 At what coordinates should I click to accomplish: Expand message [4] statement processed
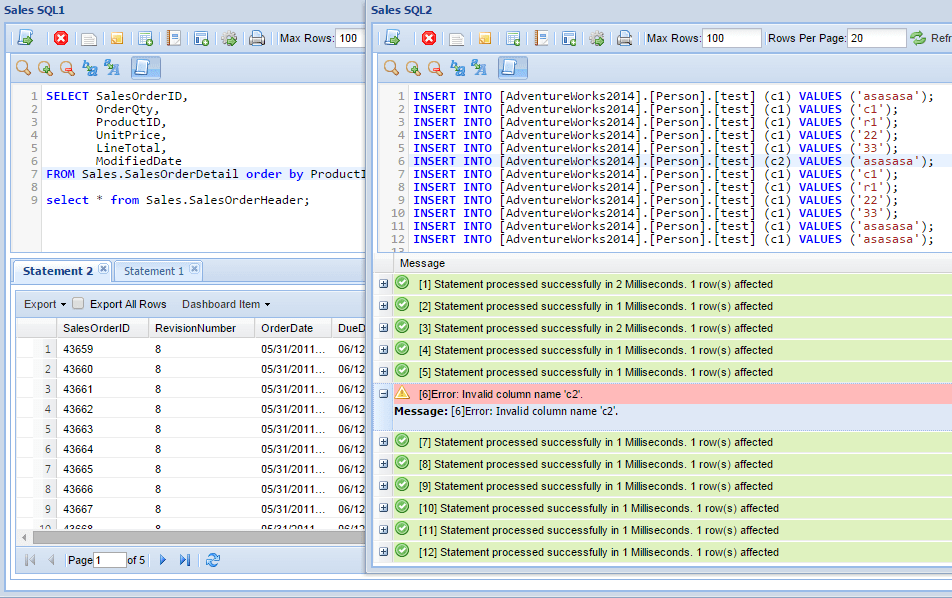click(383, 350)
